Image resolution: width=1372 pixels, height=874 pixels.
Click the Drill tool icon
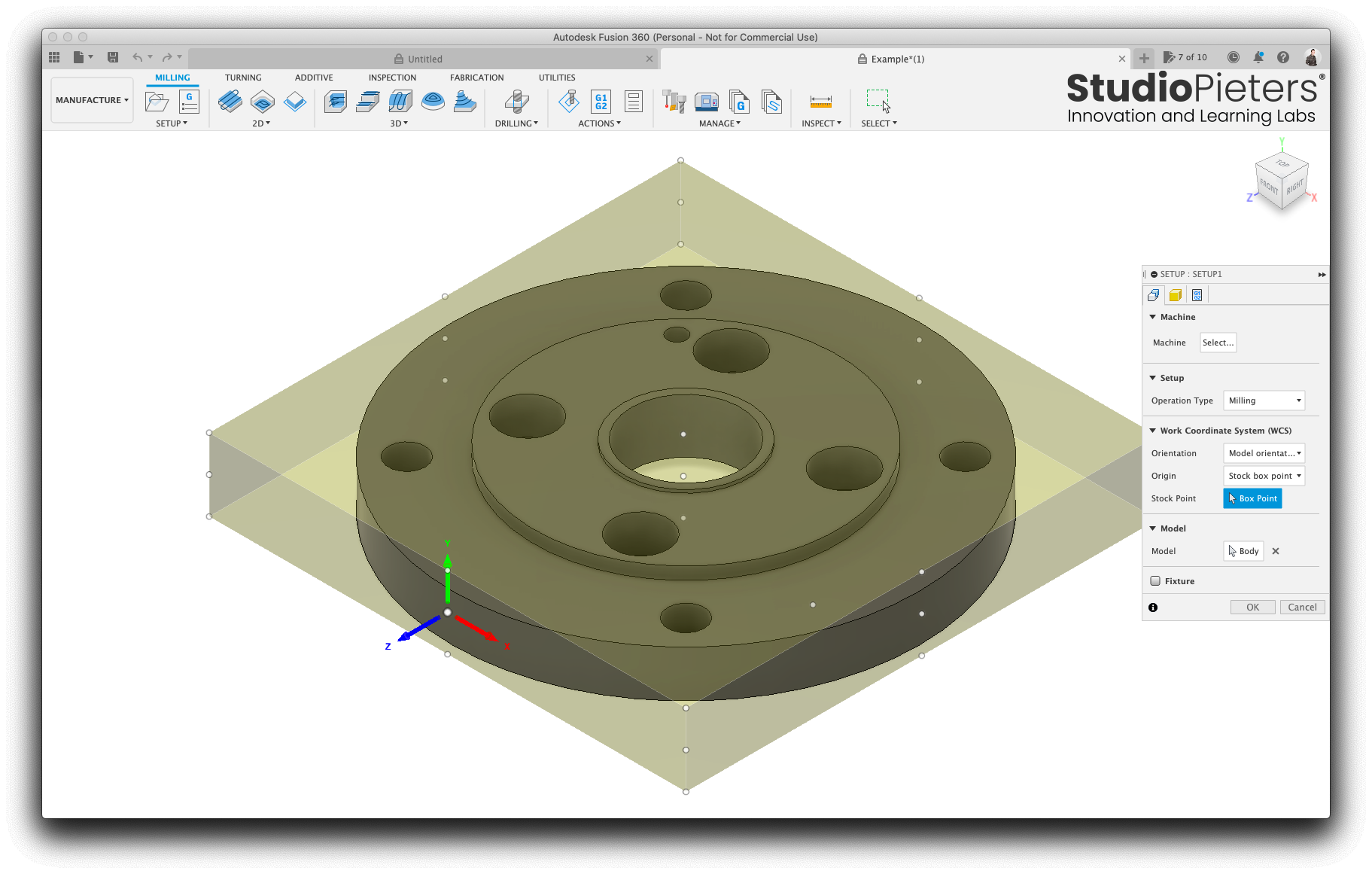click(516, 102)
